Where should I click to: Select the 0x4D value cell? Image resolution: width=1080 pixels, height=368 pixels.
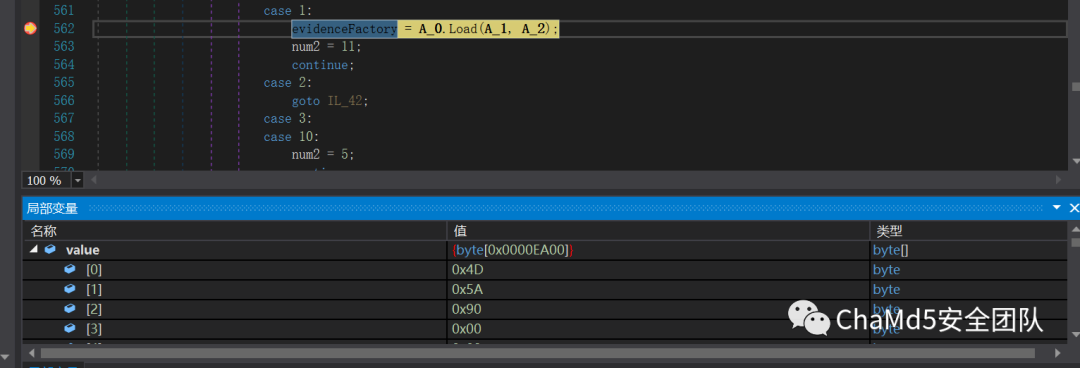pyautogui.click(x=658, y=269)
